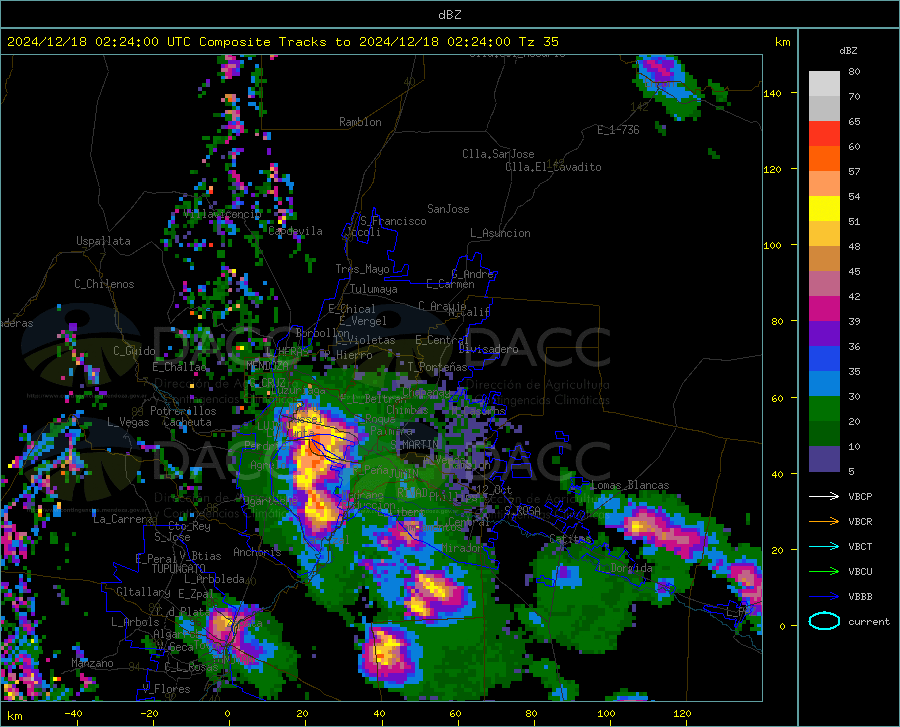Click the green 30 dBZ legend swatch
Image resolution: width=900 pixels, height=727 pixels.
(824, 409)
